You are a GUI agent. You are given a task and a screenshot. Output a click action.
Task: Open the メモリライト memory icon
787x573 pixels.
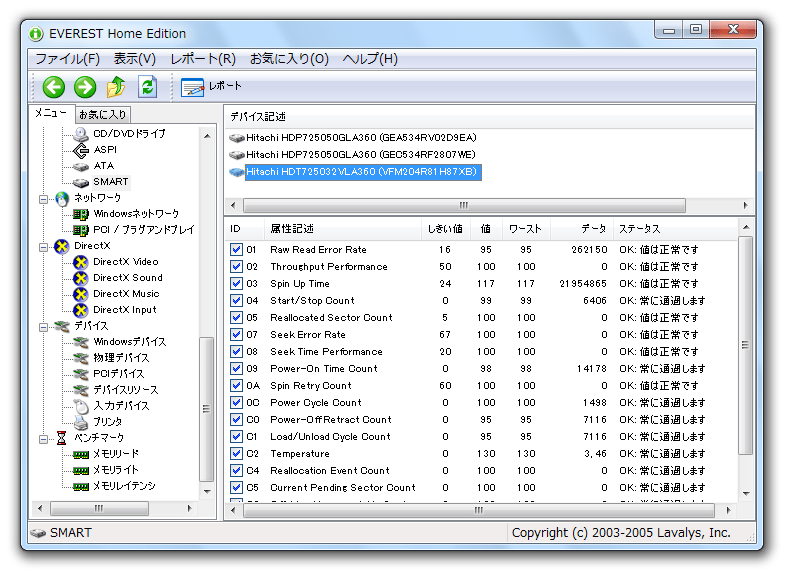(81, 471)
